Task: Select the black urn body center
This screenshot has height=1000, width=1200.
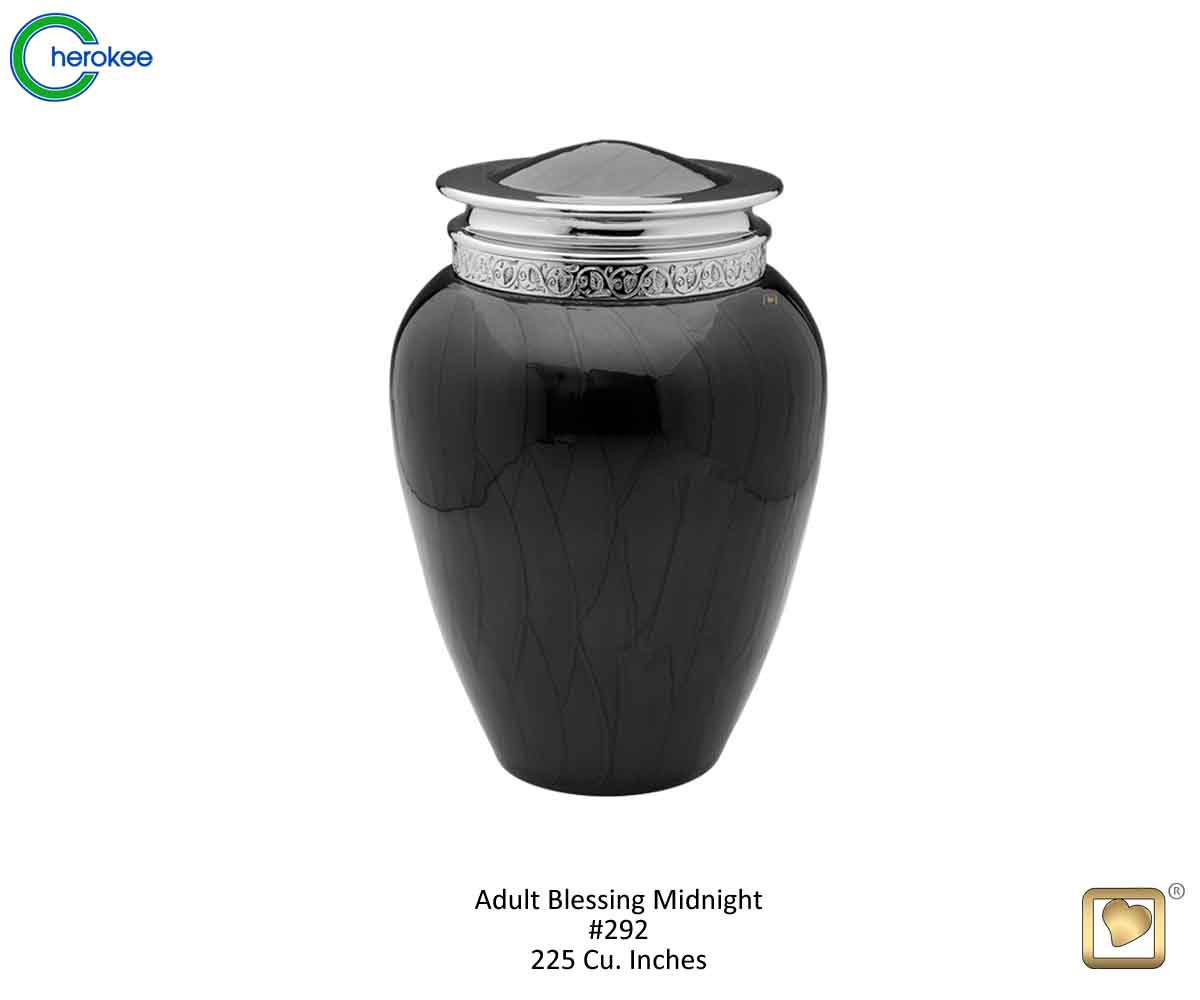Action: (608, 520)
